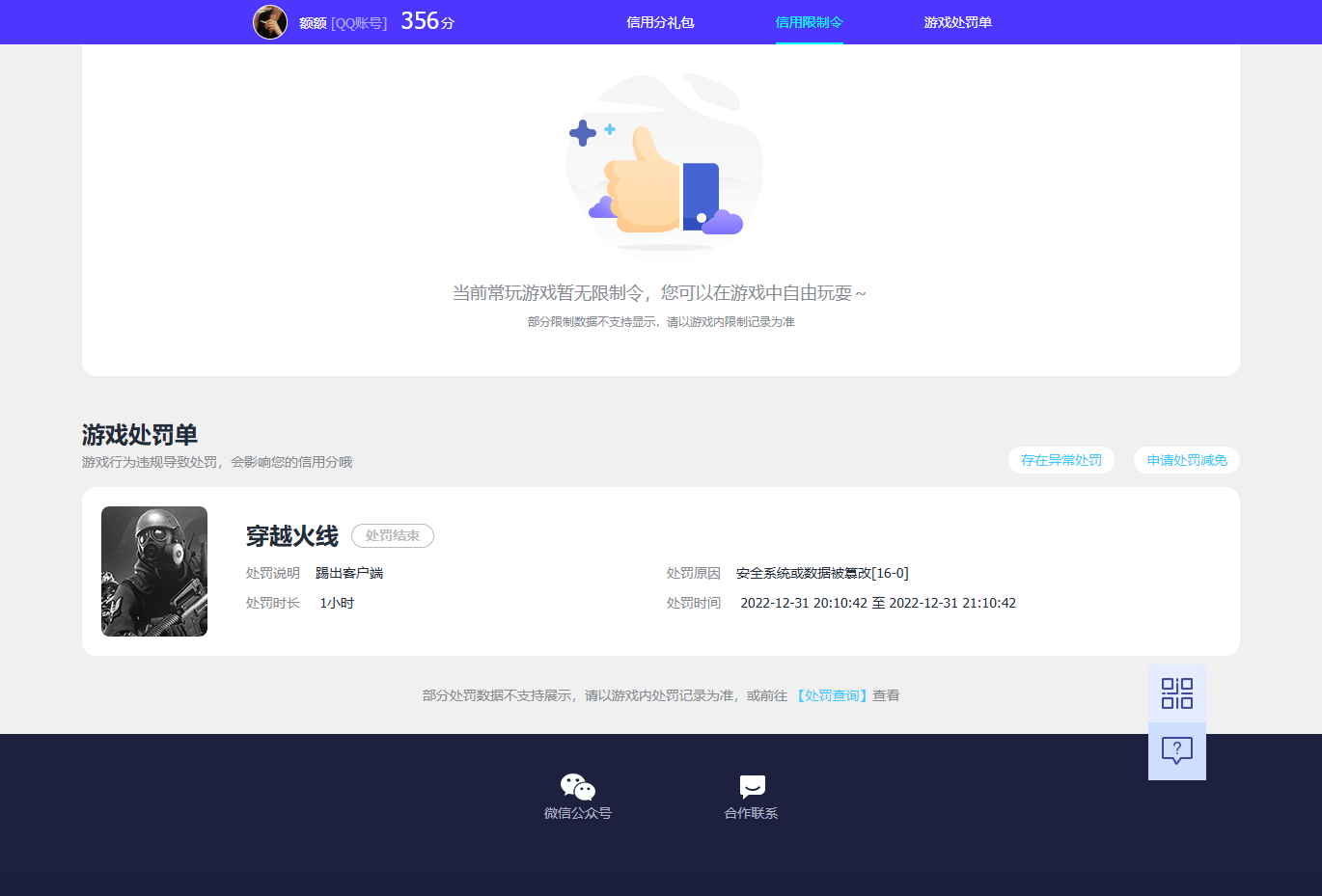Image resolution: width=1322 pixels, height=896 pixels.
Task: Go to the 游戏处罚单 tab
Action: click(957, 22)
